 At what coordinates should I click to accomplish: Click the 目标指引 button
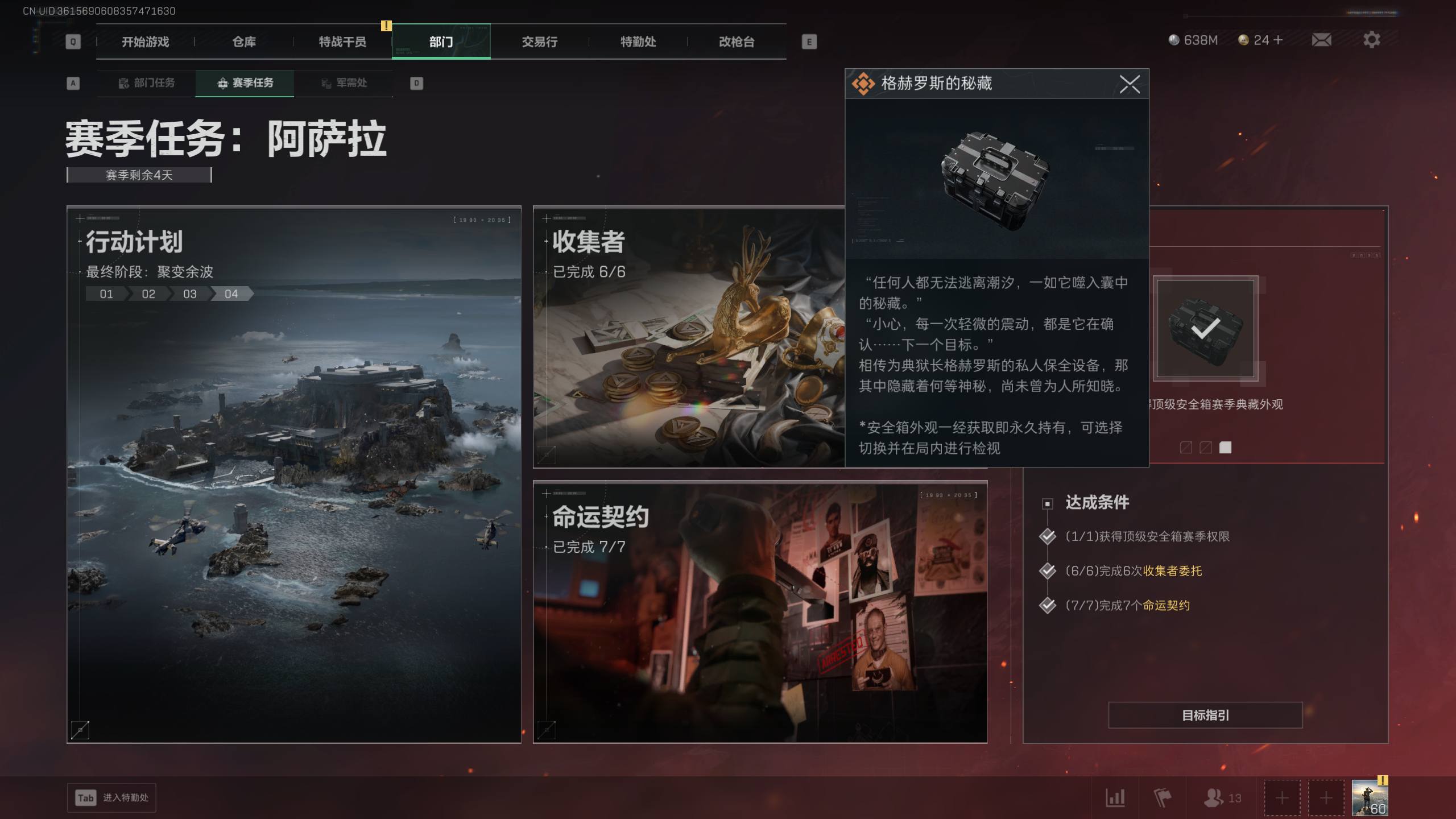(x=1205, y=715)
